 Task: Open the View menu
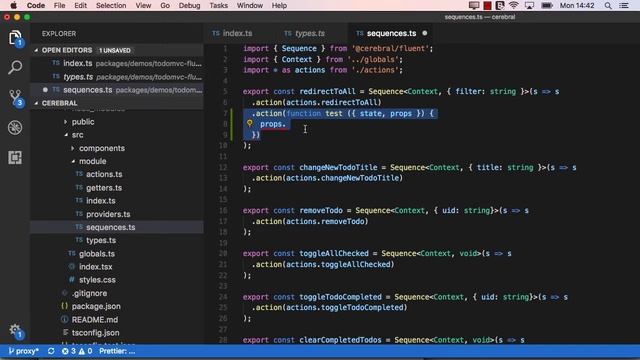pos(143,6)
